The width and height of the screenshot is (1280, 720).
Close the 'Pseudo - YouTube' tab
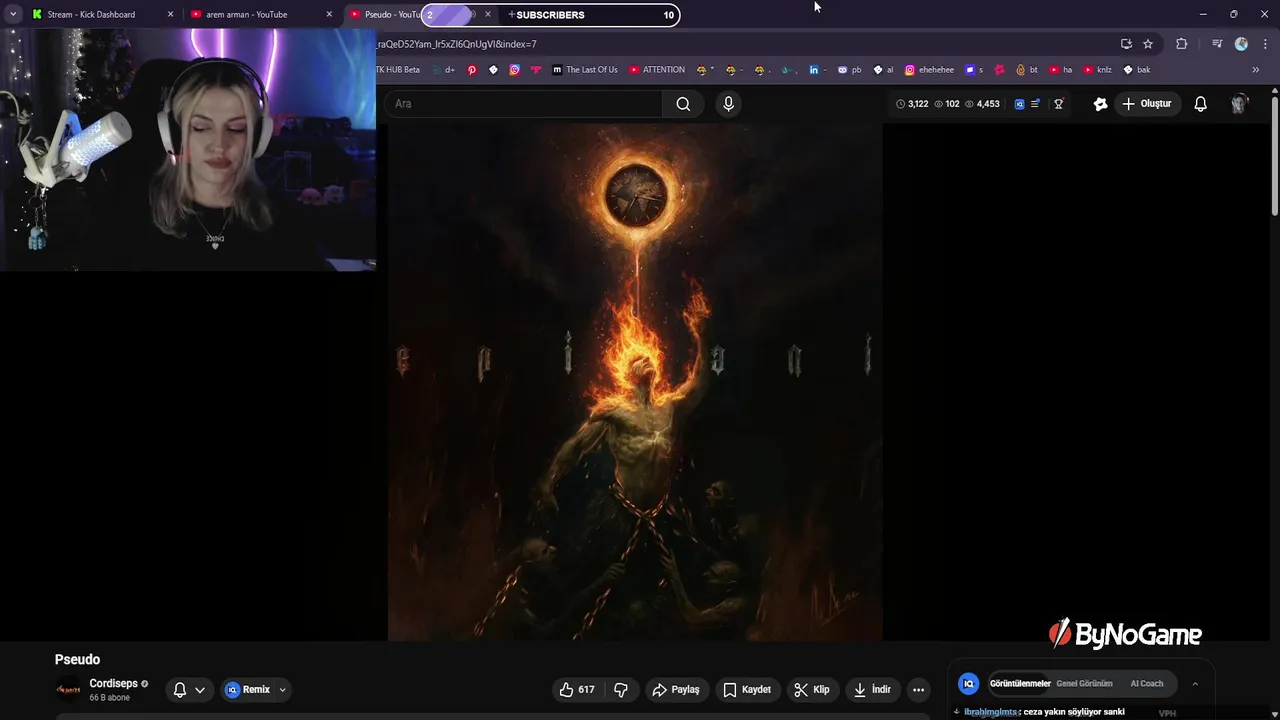pos(488,14)
